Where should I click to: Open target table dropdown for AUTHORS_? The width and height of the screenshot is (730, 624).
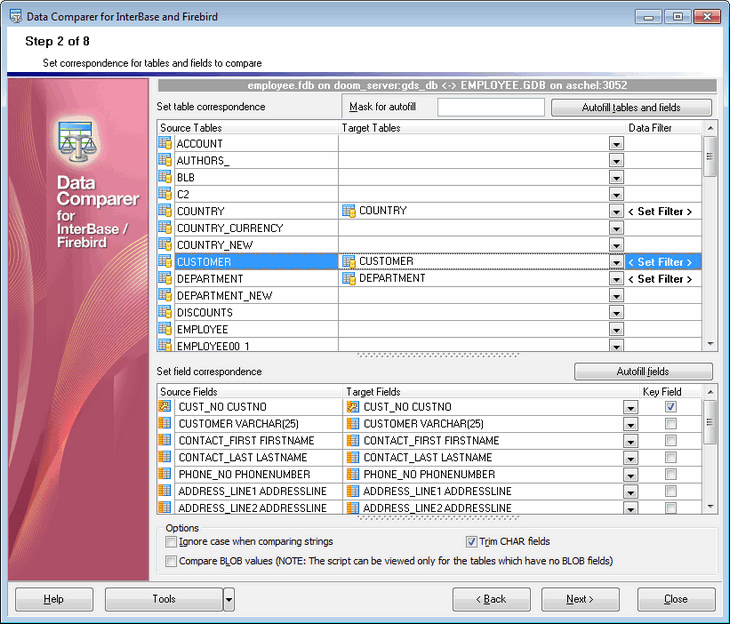616,161
